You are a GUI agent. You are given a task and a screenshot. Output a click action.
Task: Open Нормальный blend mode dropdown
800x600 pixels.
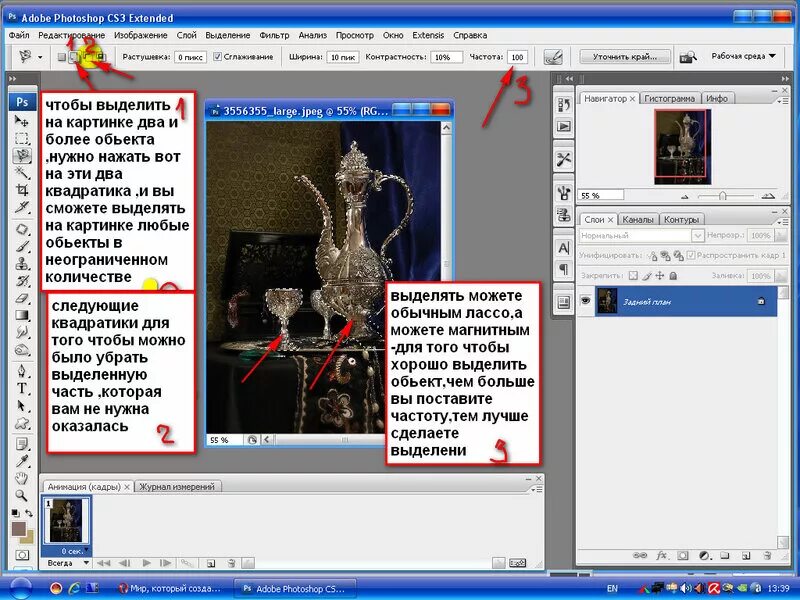click(642, 236)
